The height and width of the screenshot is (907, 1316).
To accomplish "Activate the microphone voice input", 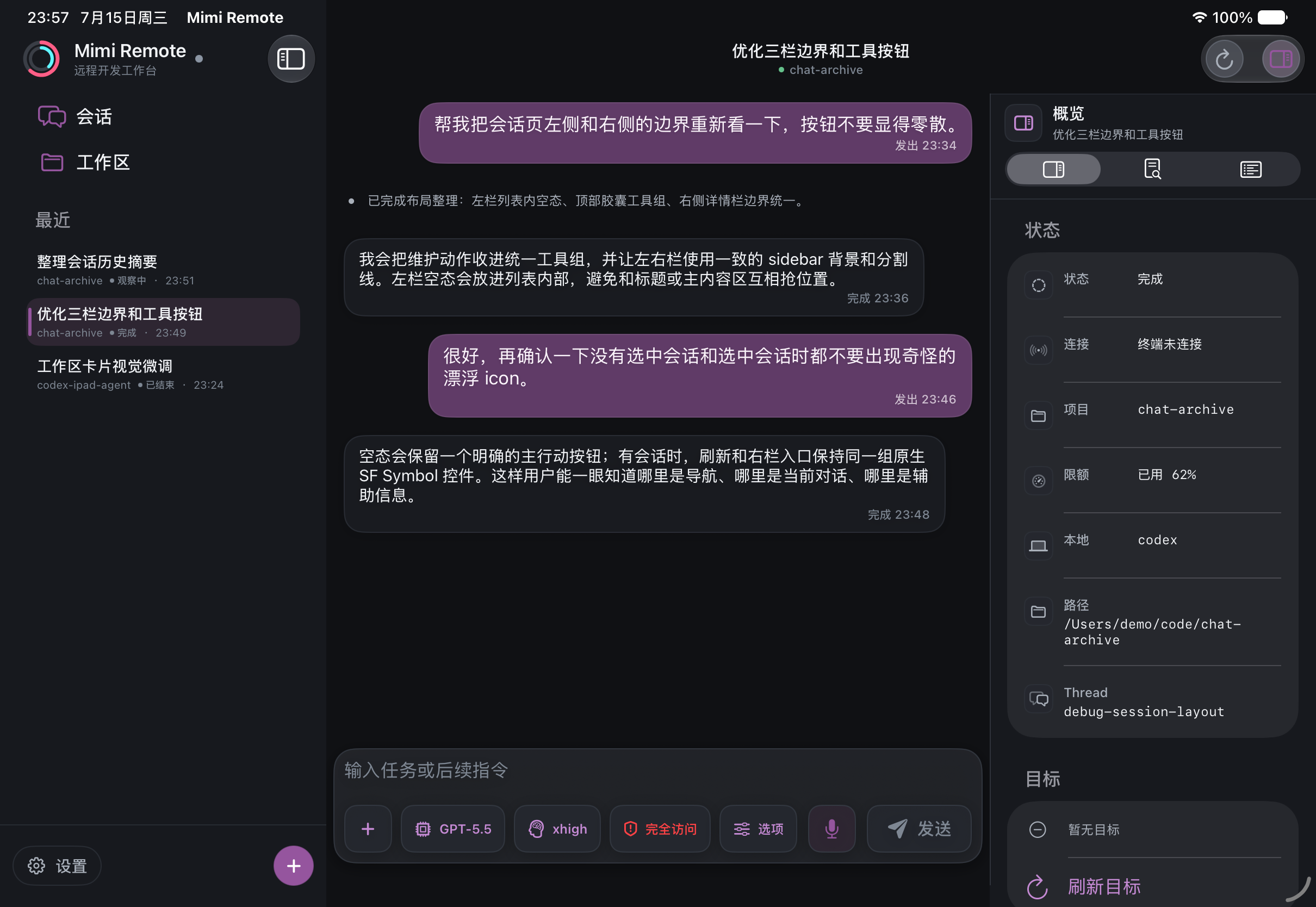I will click(x=832, y=829).
